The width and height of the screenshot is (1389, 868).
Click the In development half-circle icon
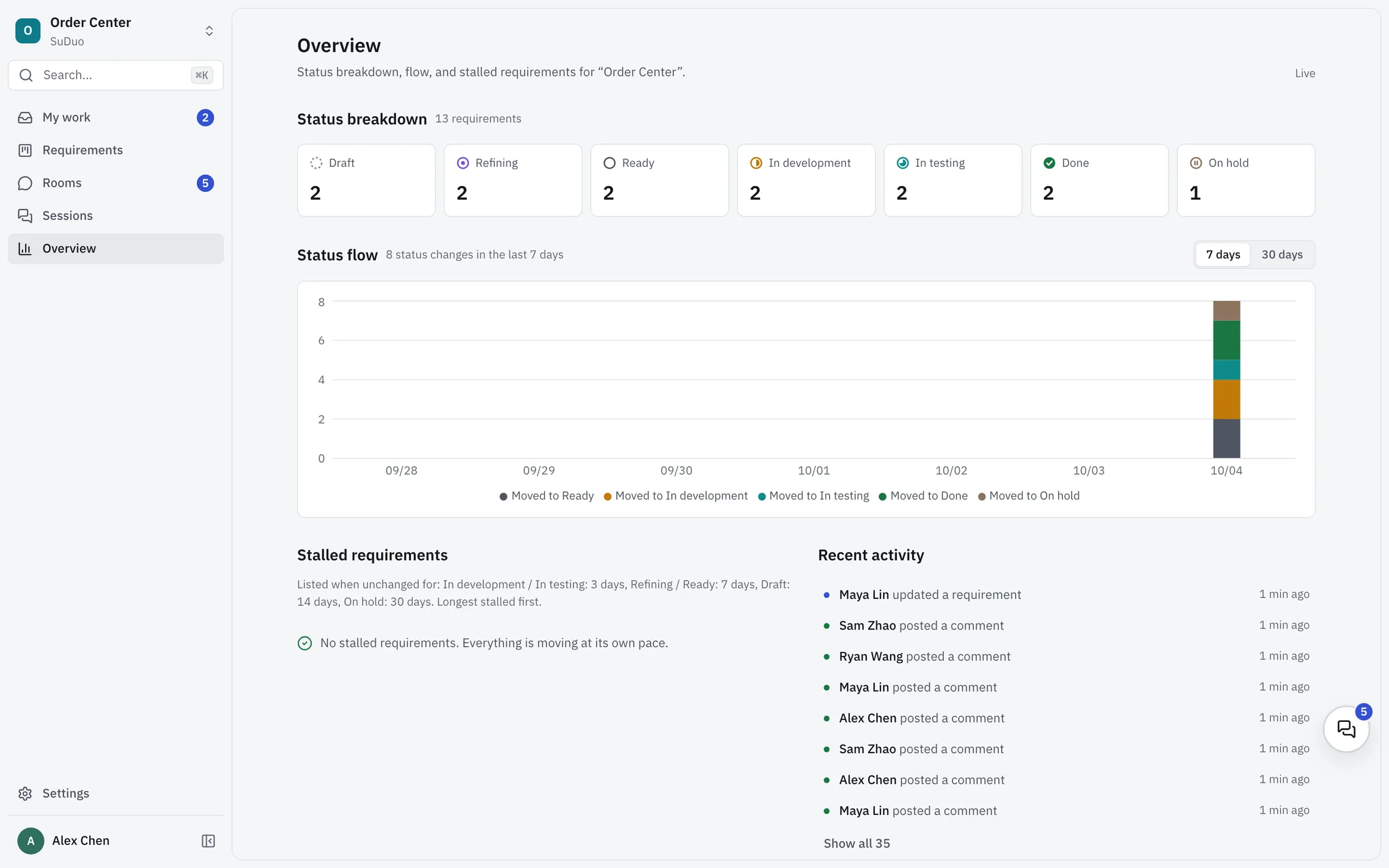click(x=756, y=163)
